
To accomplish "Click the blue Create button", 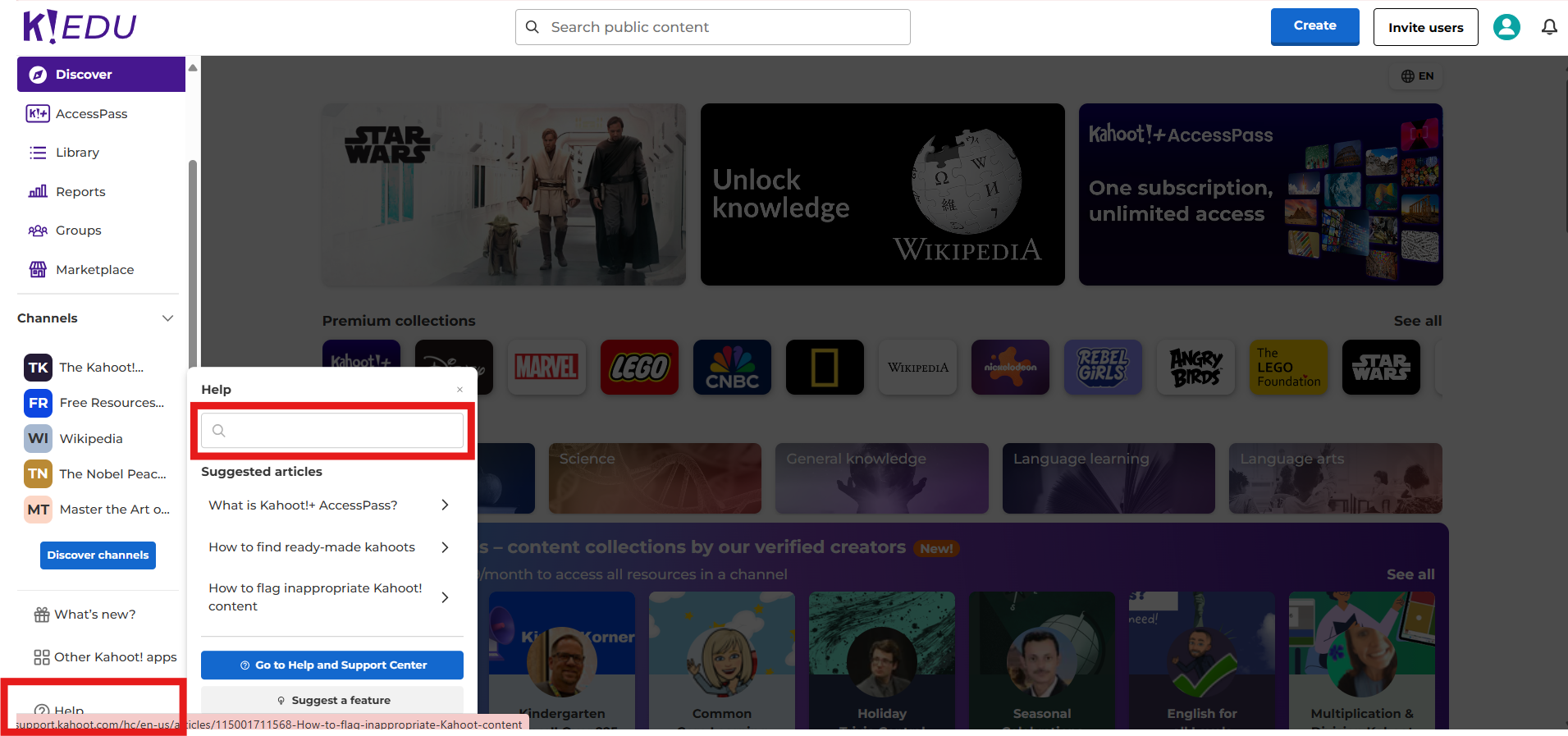I will click(x=1314, y=26).
